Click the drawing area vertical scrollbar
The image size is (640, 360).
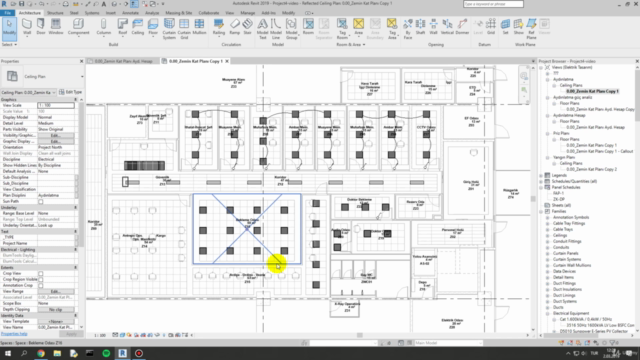click(x=533, y=199)
